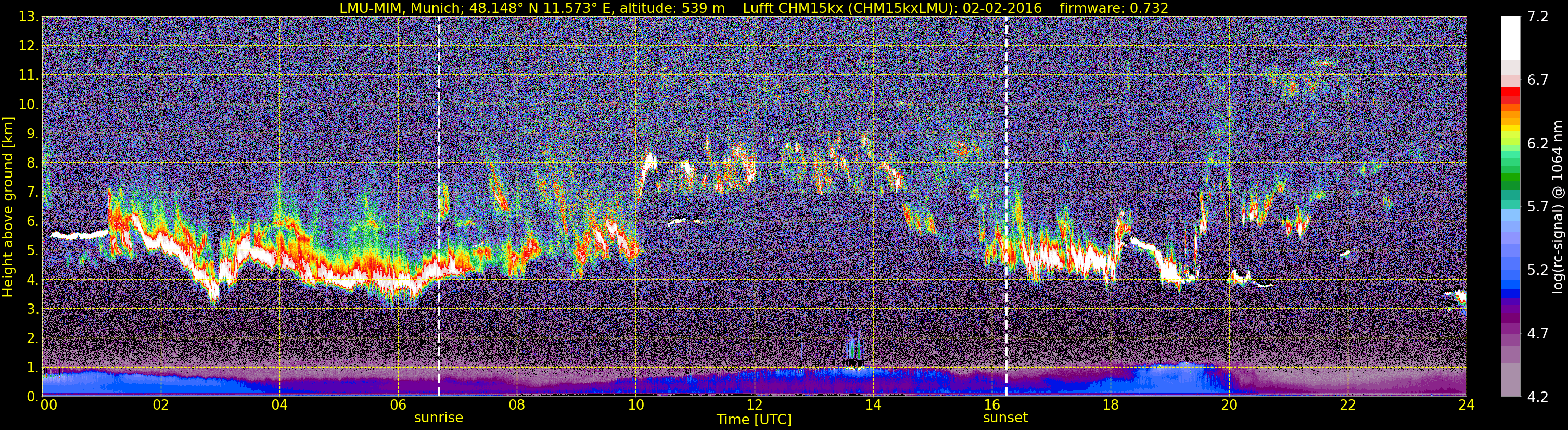Click the time axis tick label 06
The image size is (1568, 430).
(398, 405)
